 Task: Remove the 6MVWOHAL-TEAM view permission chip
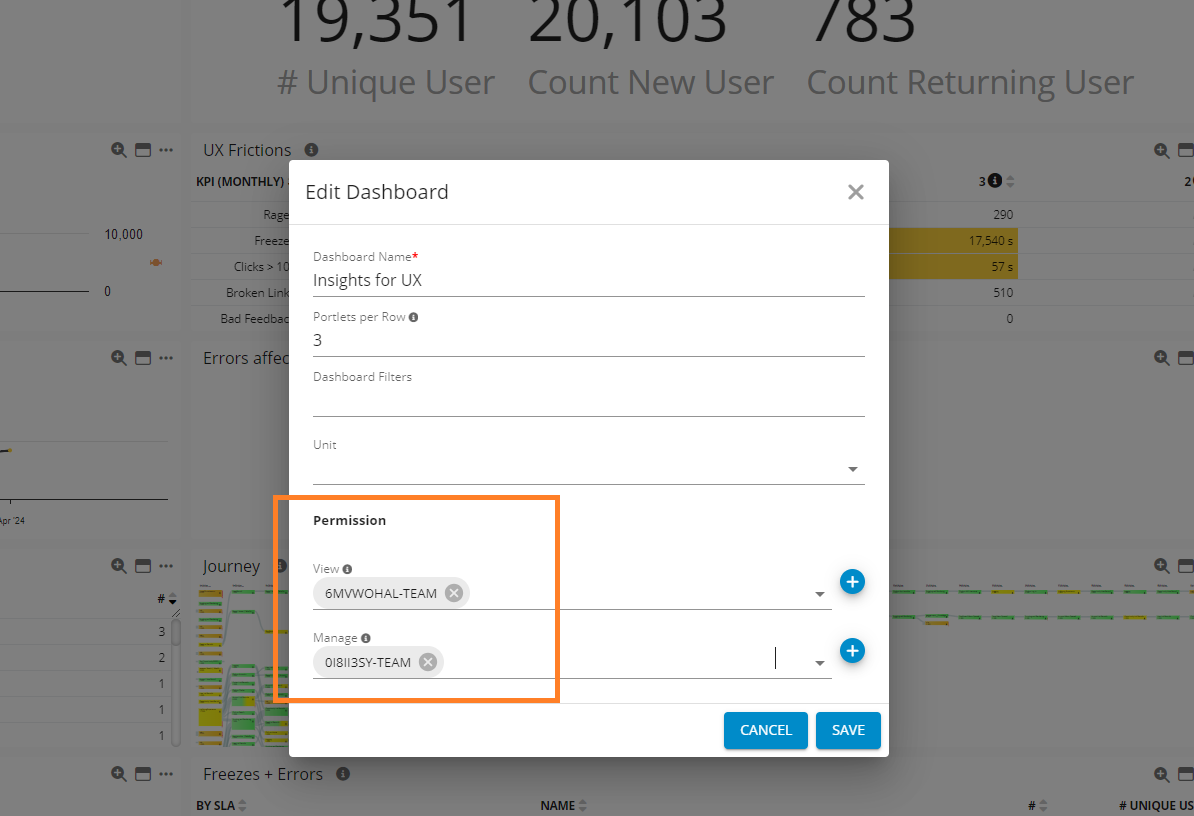point(453,592)
